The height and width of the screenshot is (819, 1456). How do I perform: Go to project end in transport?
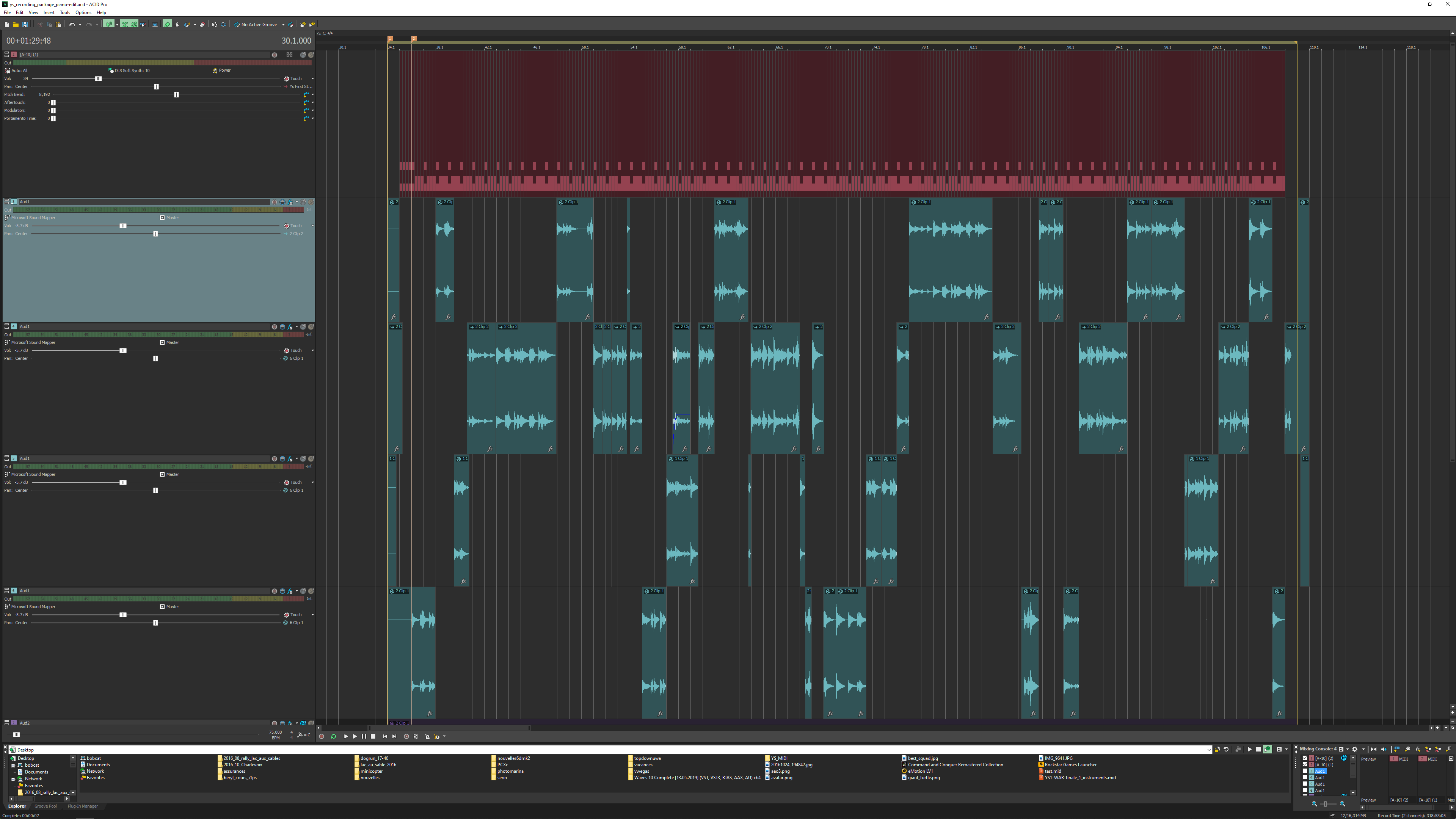[394, 736]
